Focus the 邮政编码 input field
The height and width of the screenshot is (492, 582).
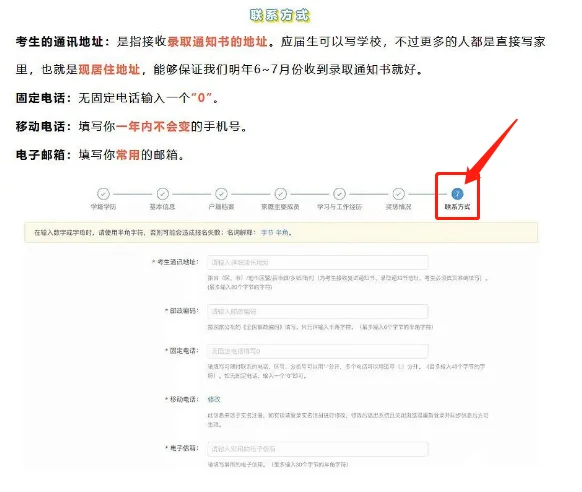[318, 311]
